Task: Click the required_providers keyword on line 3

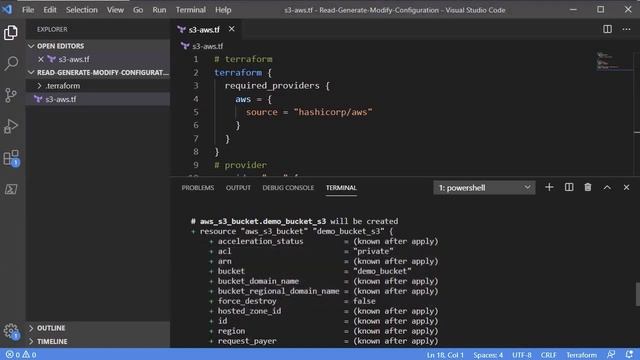Action: 272,85
